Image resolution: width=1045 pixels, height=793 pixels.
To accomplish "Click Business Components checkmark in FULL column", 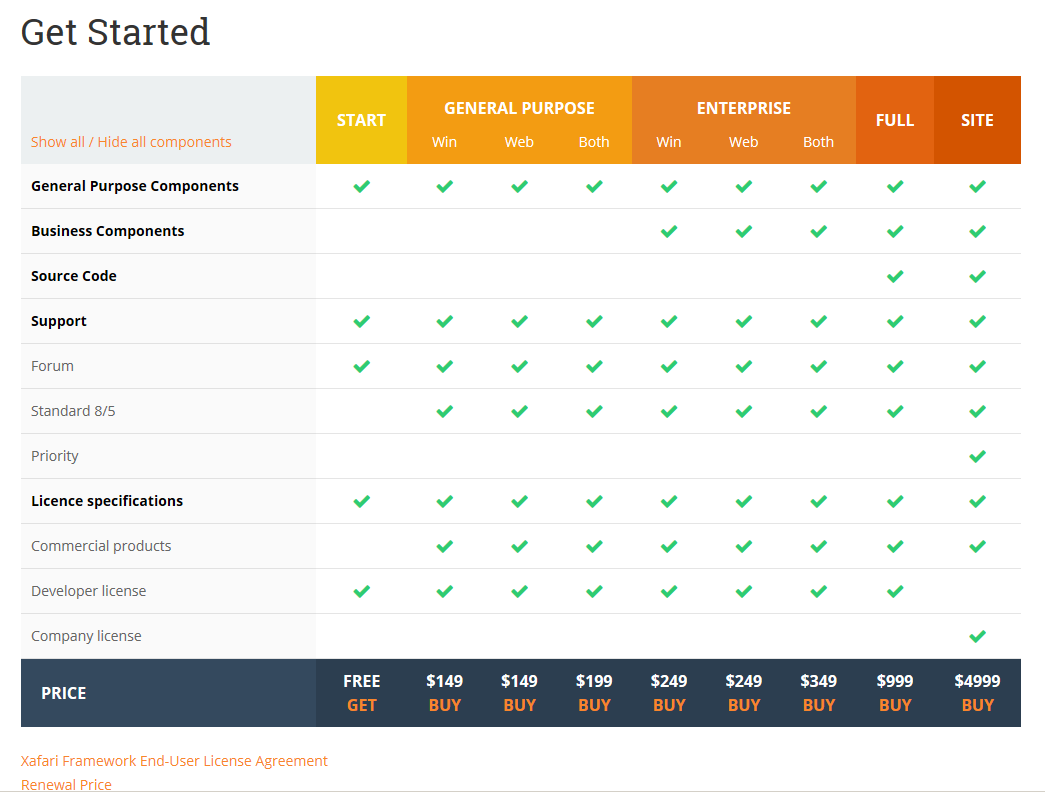I will 895,231.
